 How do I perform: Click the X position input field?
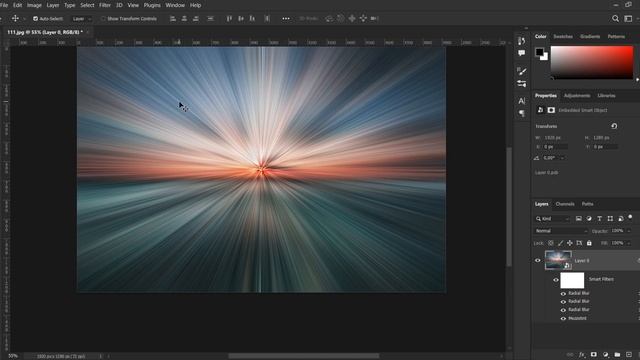(x=556, y=147)
